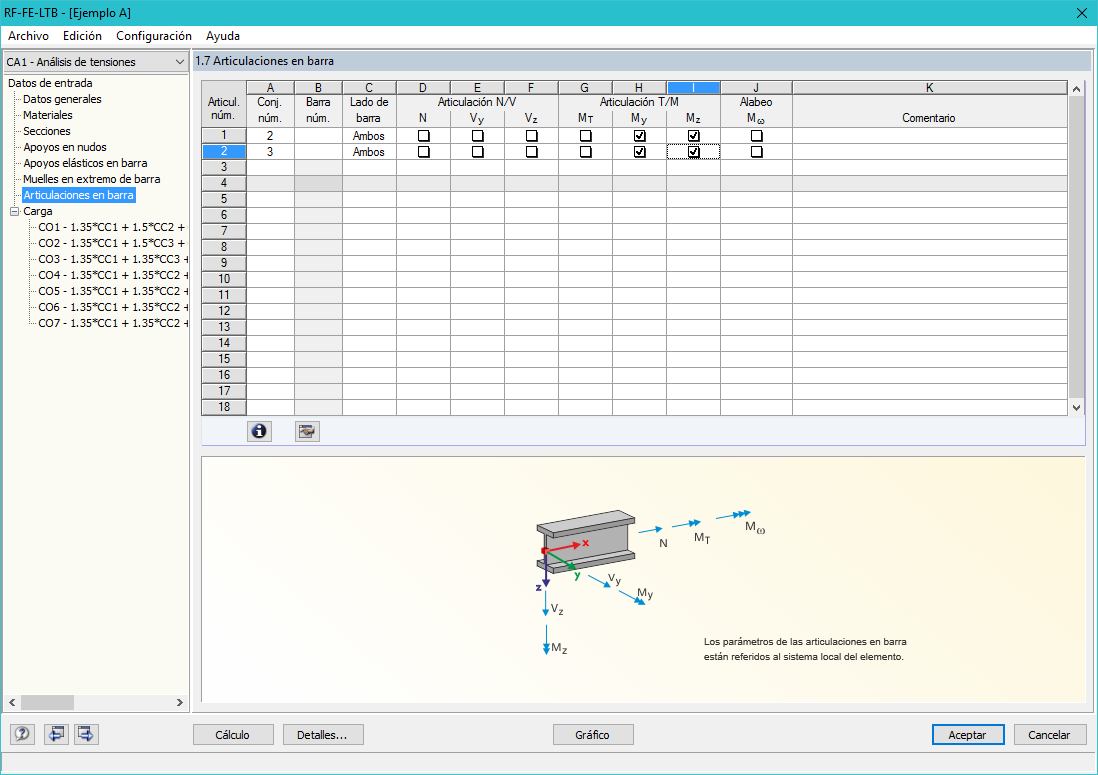Select row header 3 in the table
Viewport: 1098px width, 775px height.
tap(224, 167)
